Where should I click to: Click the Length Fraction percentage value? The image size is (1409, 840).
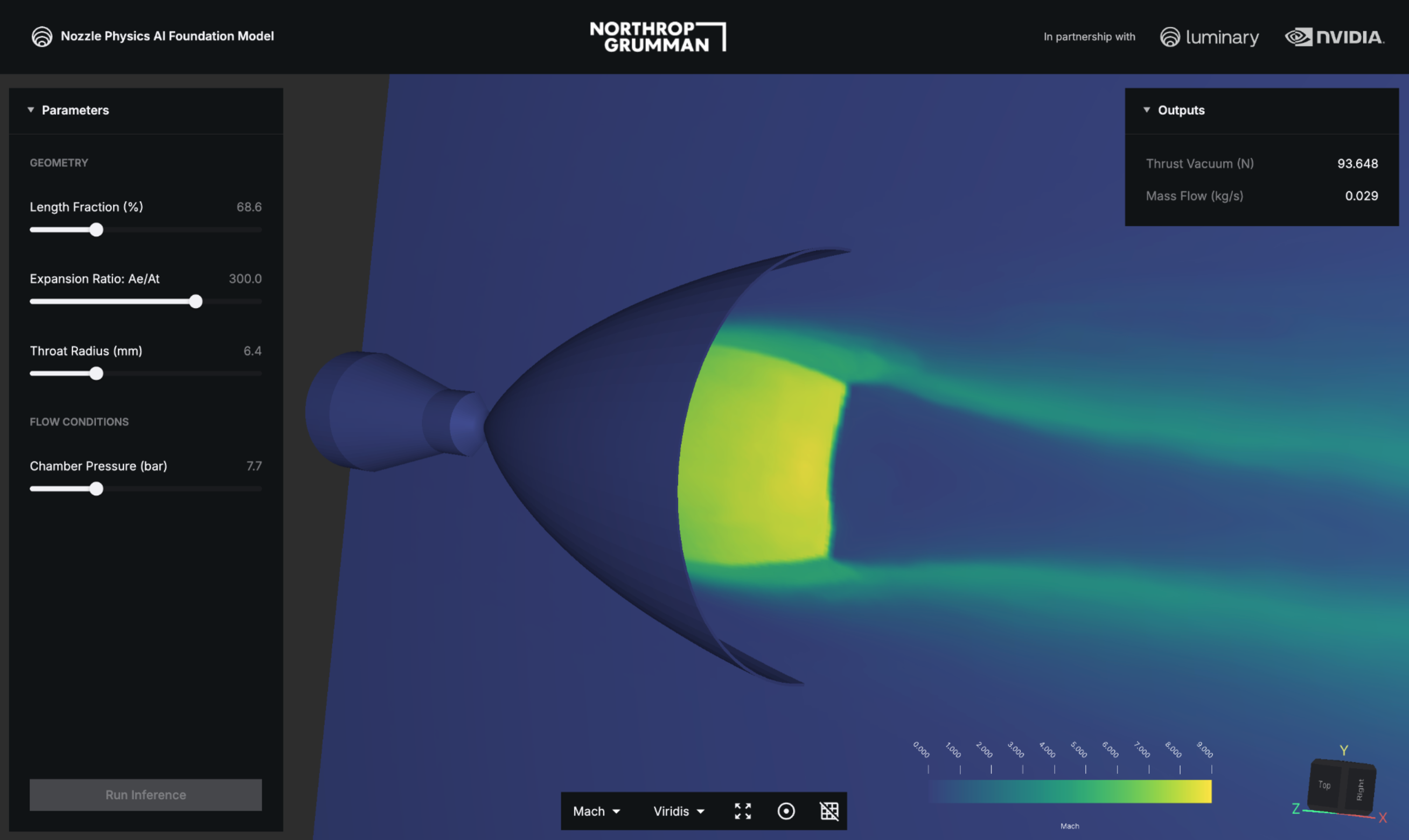(x=250, y=207)
